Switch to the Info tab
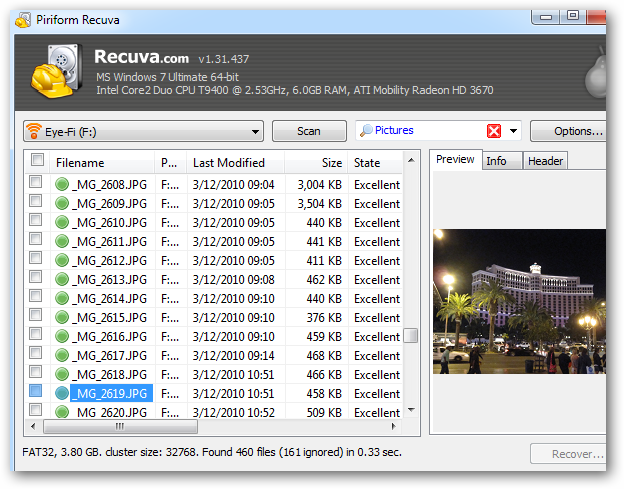 (x=496, y=161)
